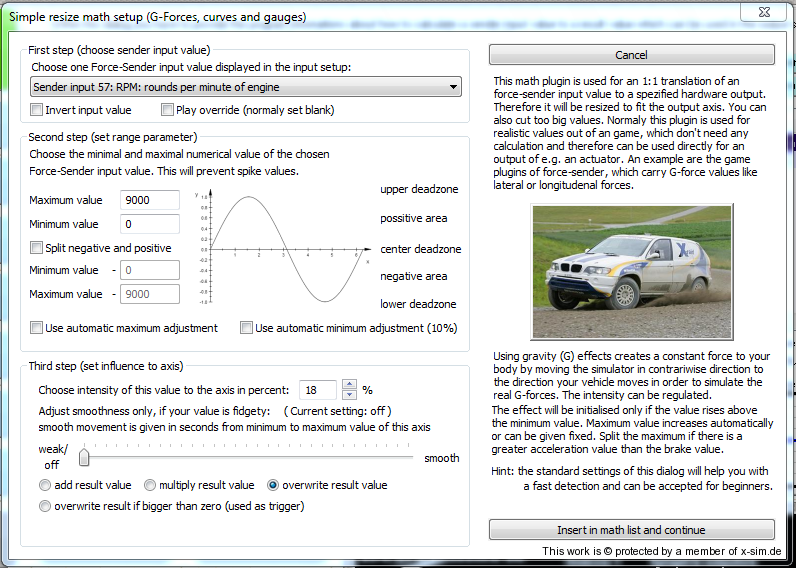796x568 pixels.
Task: Click Insert in math list and continue
Action: click(631, 530)
